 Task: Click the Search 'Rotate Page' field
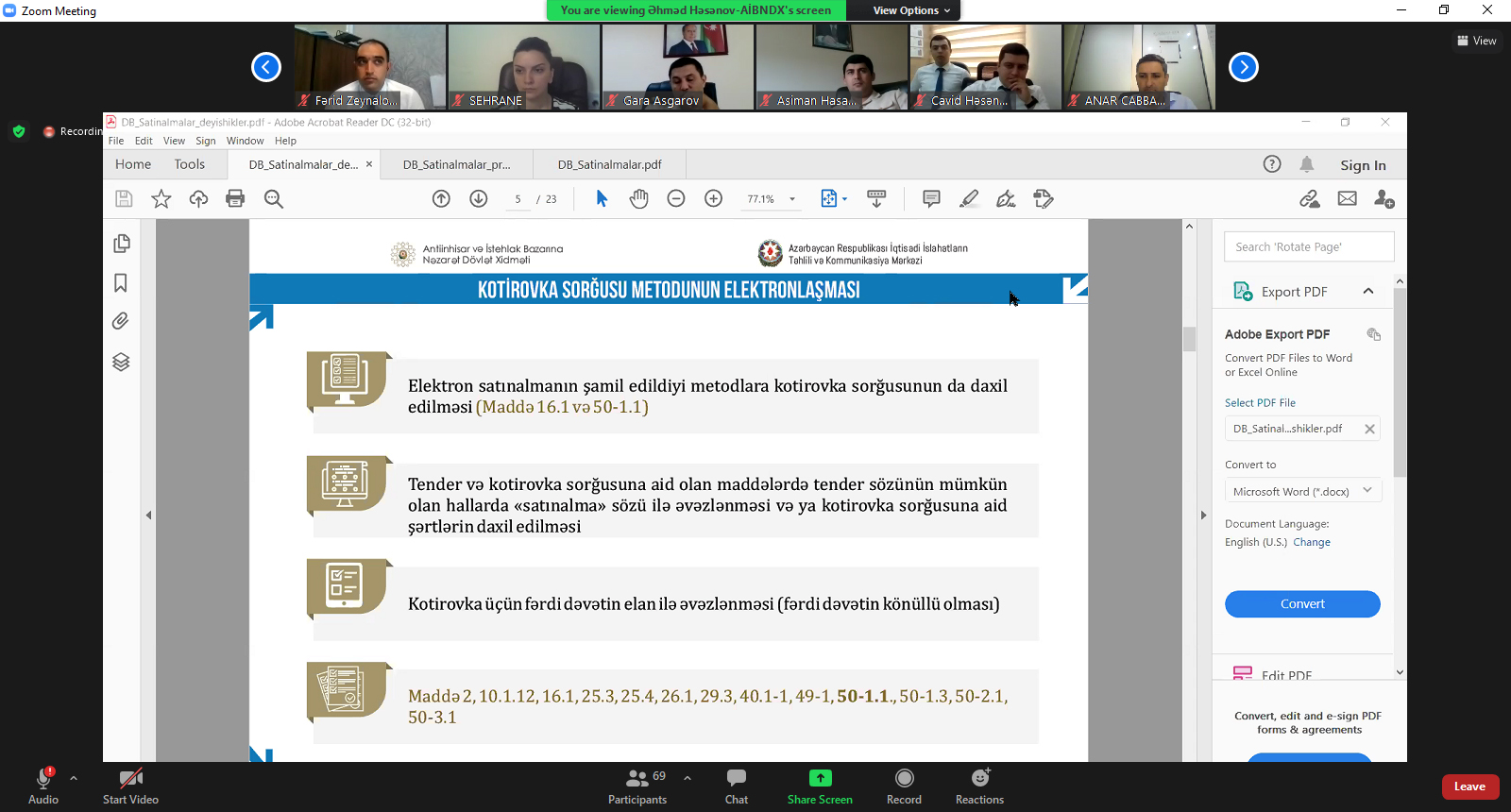tap(1309, 247)
